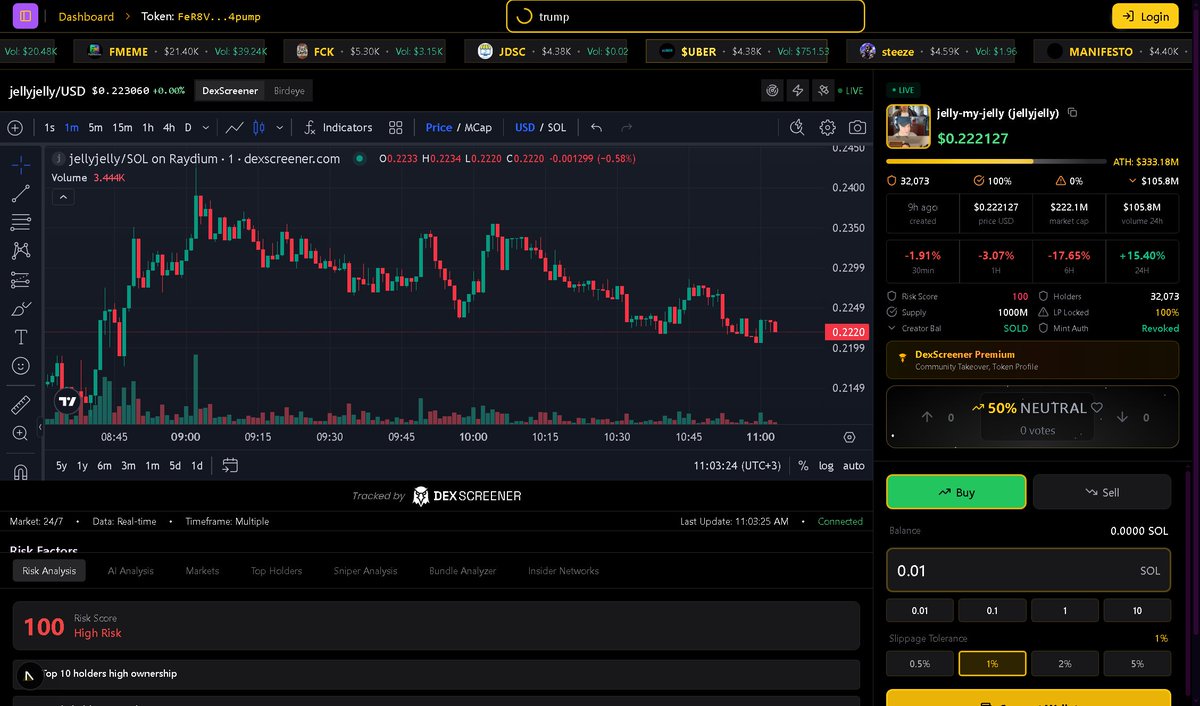Screen dimensions: 1200x706
Task: Click the green Buy button
Action: pos(956,492)
